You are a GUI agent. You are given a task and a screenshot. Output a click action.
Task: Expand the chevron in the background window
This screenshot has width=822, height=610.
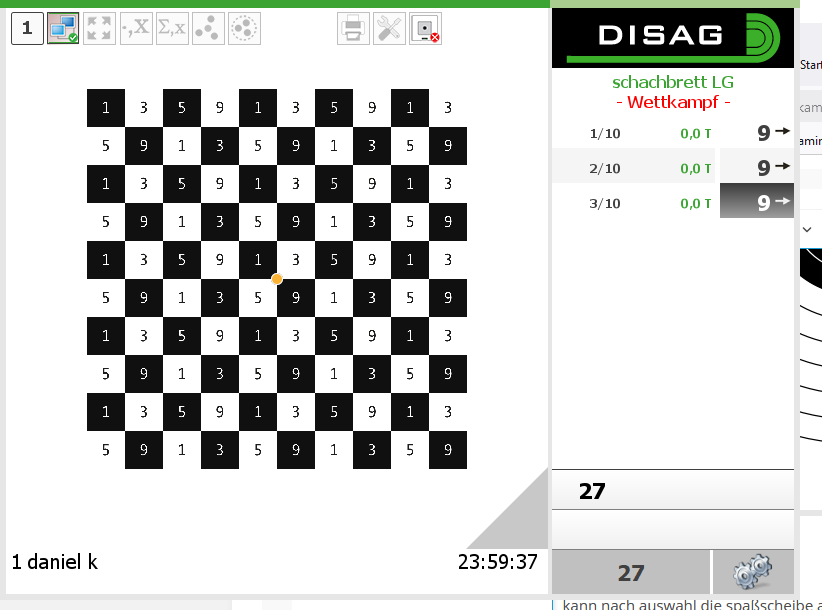click(x=807, y=229)
